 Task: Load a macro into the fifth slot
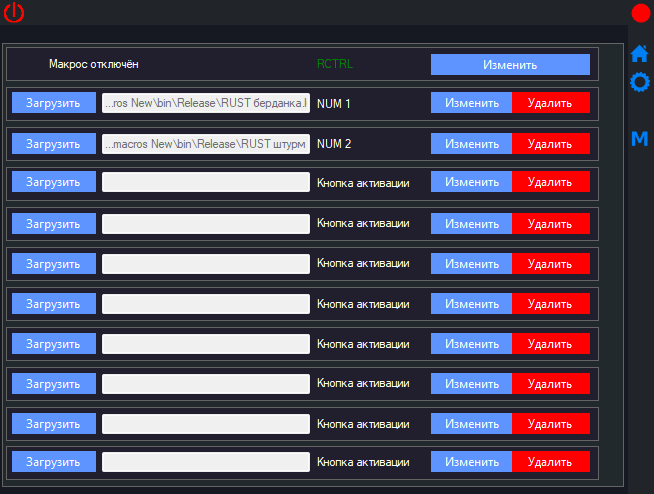[54, 264]
